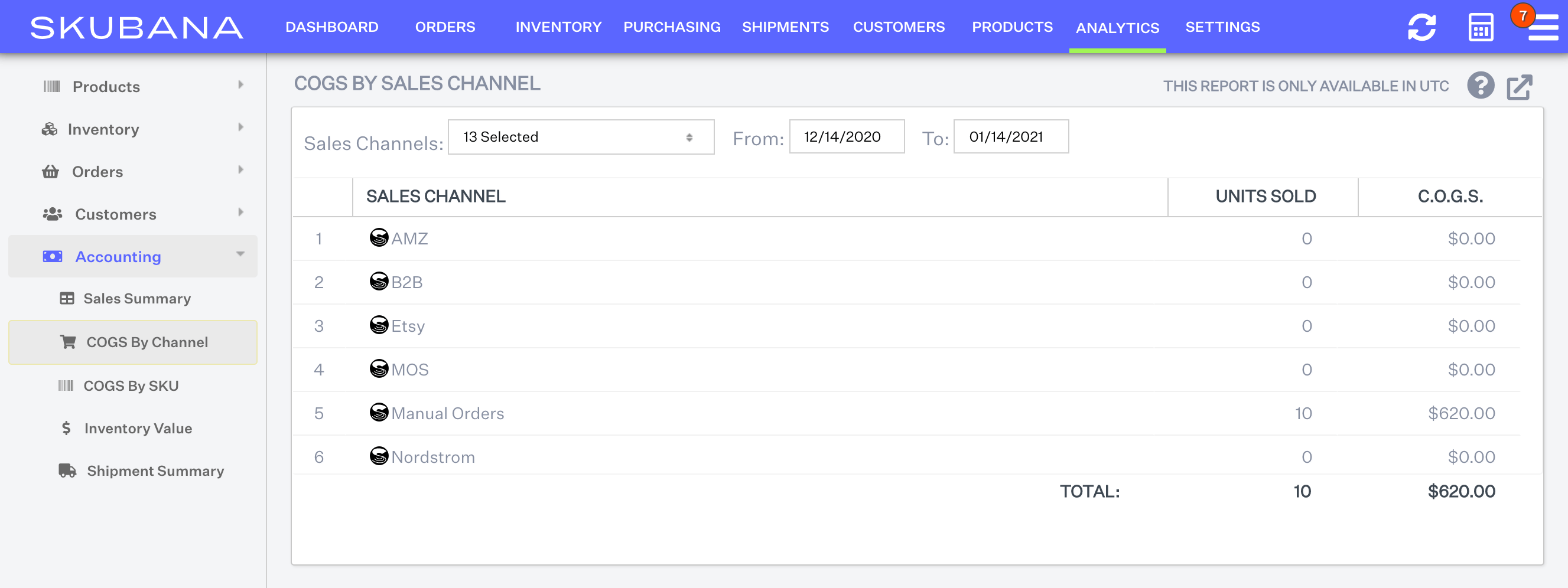Screen dimensions: 1568x588
Task: Open the calculator icon in header
Action: (1481, 27)
